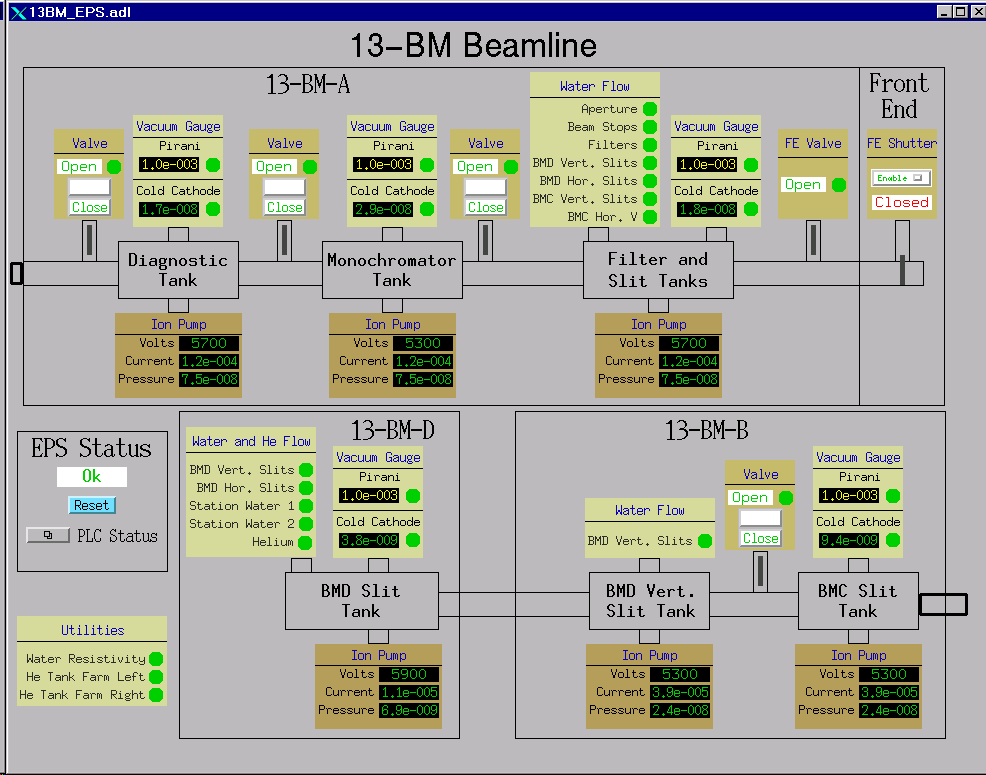Open the valve left of Diagnostic Tank

coord(79,167)
